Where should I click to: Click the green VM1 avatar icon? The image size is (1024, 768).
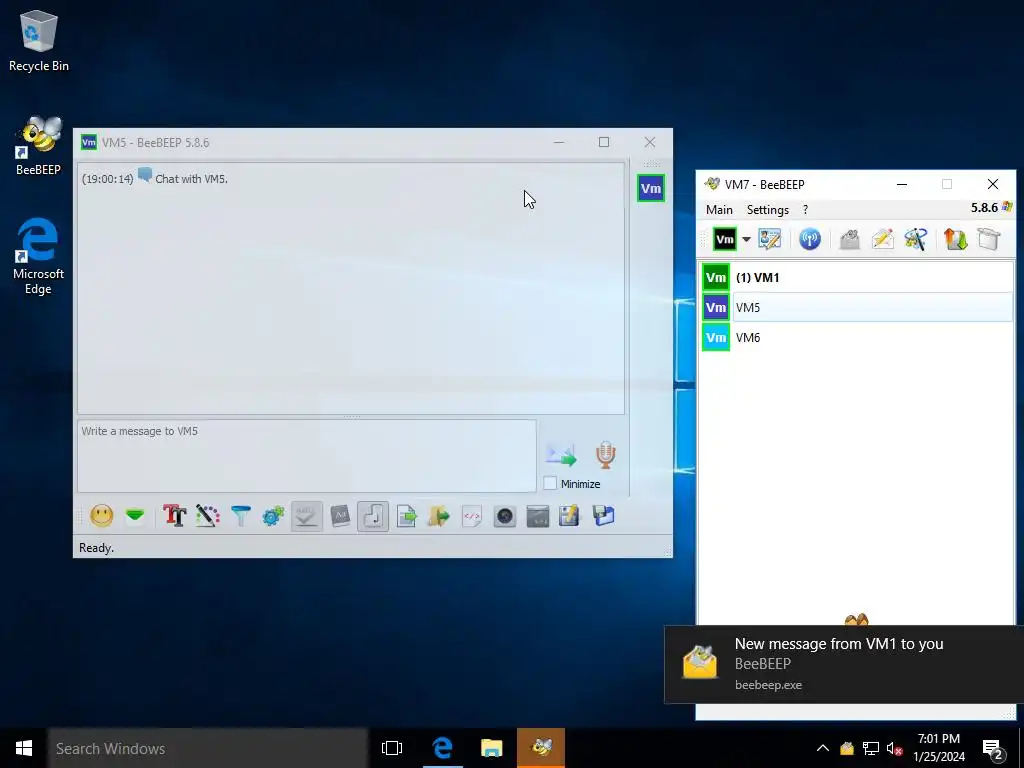pyautogui.click(x=716, y=278)
